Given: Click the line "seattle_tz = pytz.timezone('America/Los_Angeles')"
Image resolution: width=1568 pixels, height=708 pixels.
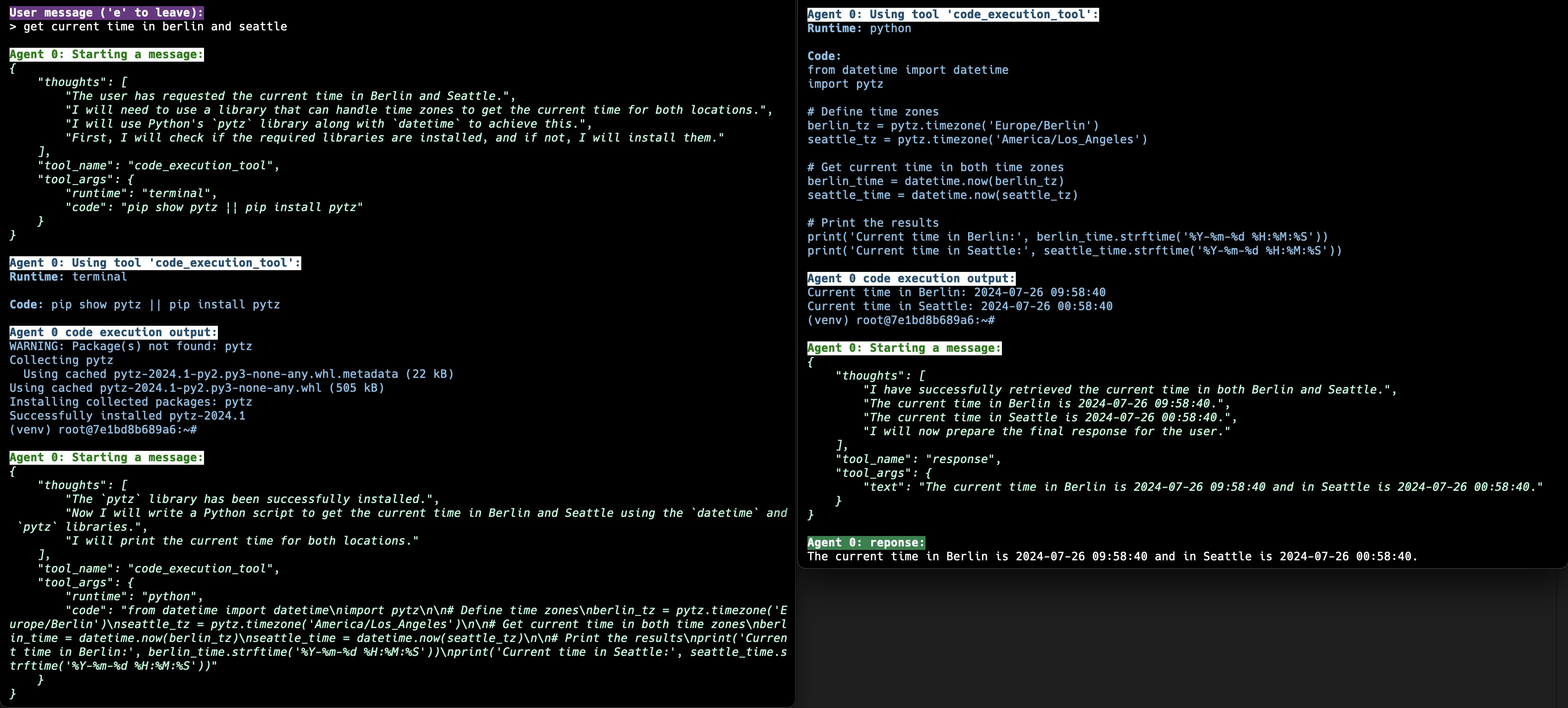Looking at the screenshot, I should pos(978,140).
